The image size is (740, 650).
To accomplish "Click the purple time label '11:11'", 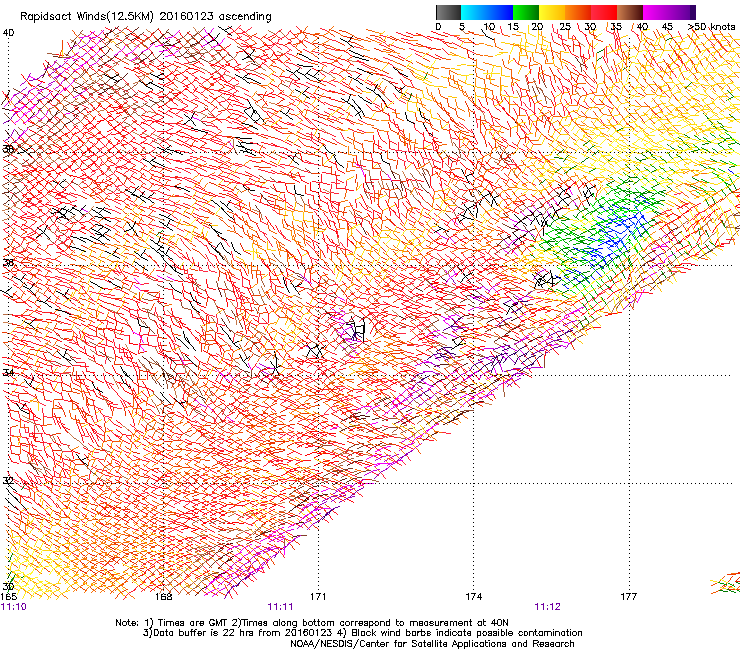I will tap(280, 607).
